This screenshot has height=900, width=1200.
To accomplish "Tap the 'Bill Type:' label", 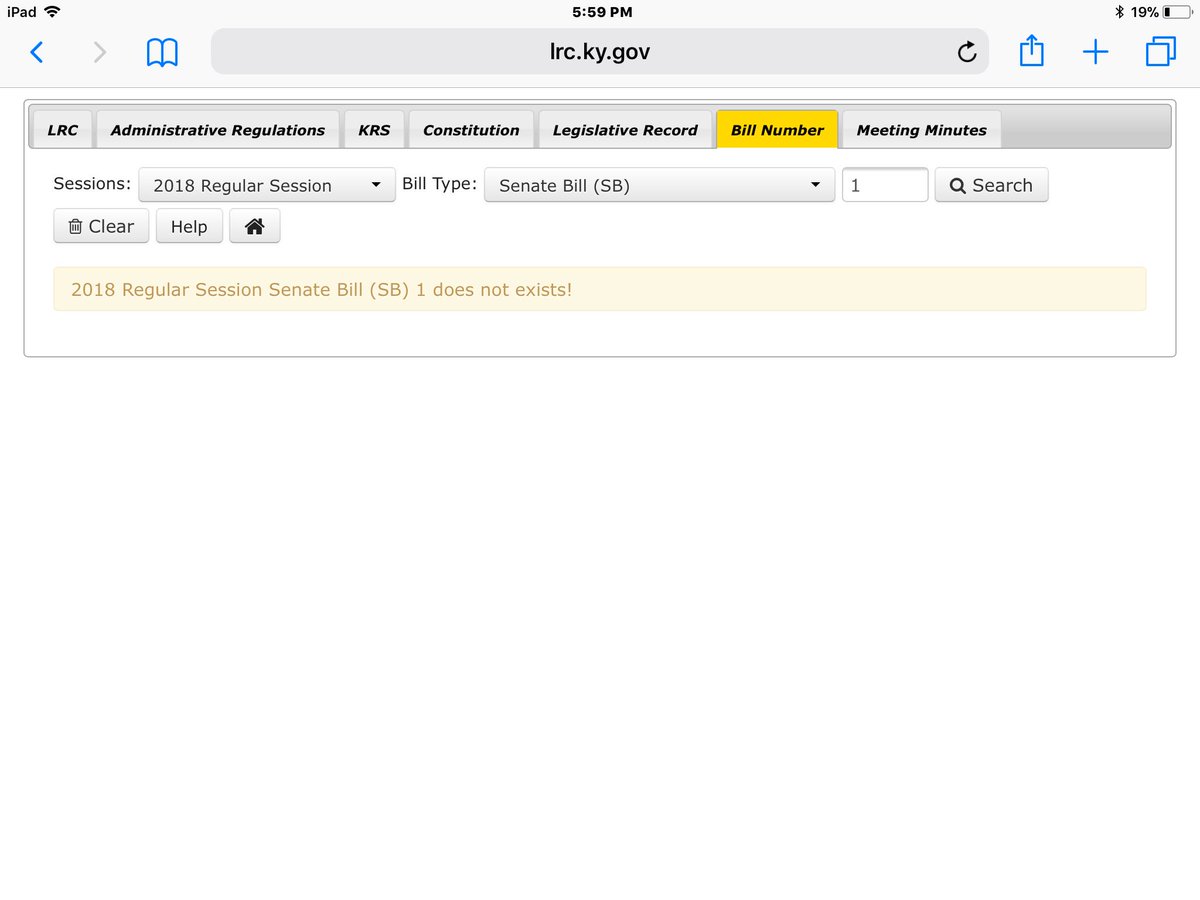I will pyautogui.click(x=440, y=184).
